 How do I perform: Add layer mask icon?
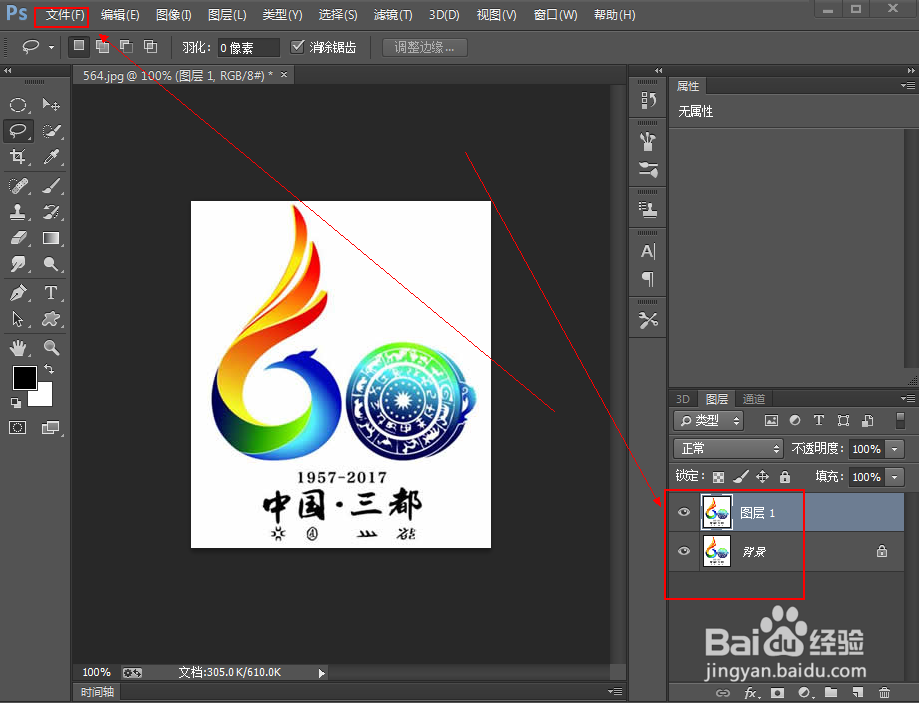(x=777, y=693)
